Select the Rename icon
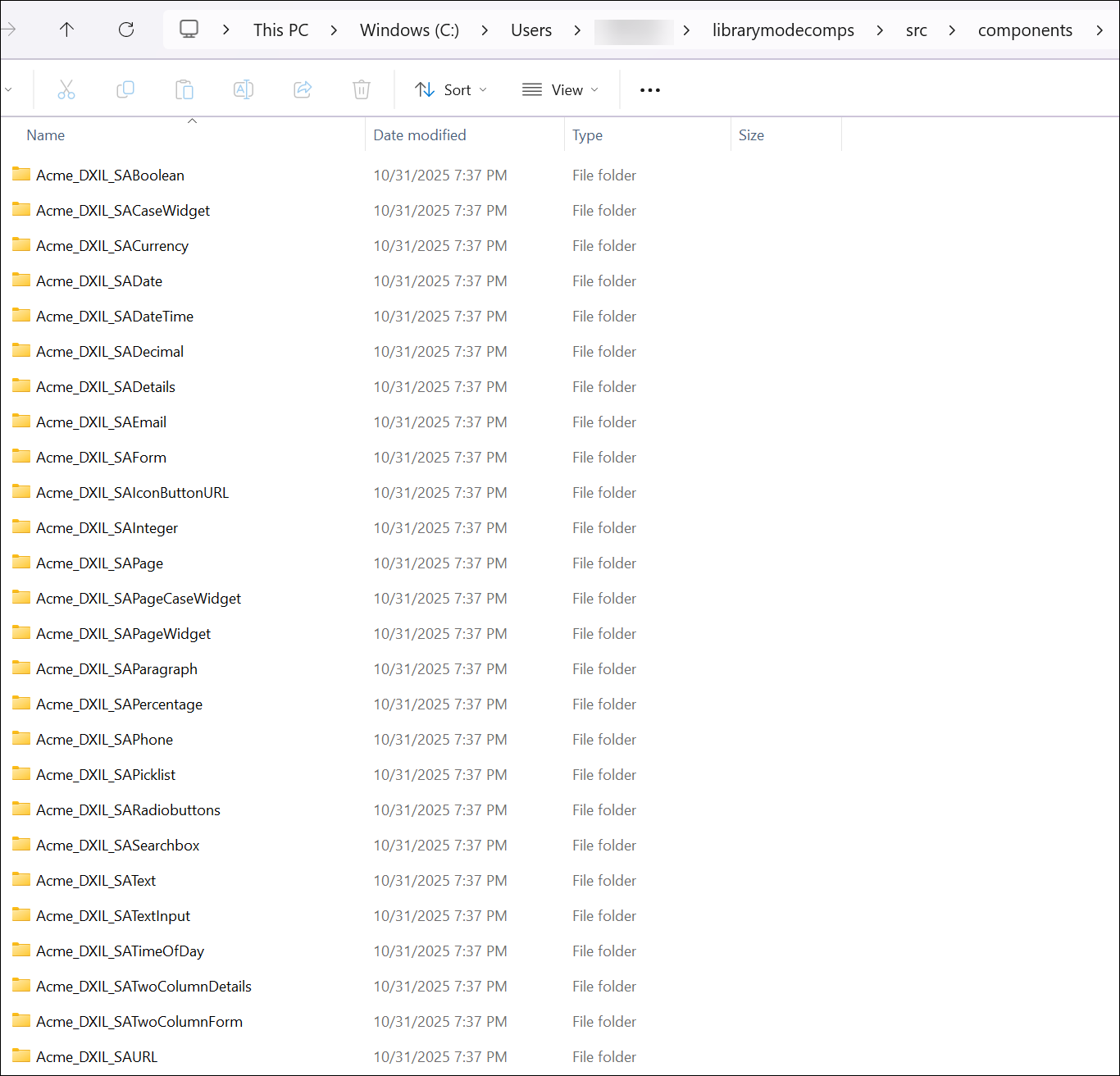The width and height of the screenshot is (1120, 1076). click(244, 89)
